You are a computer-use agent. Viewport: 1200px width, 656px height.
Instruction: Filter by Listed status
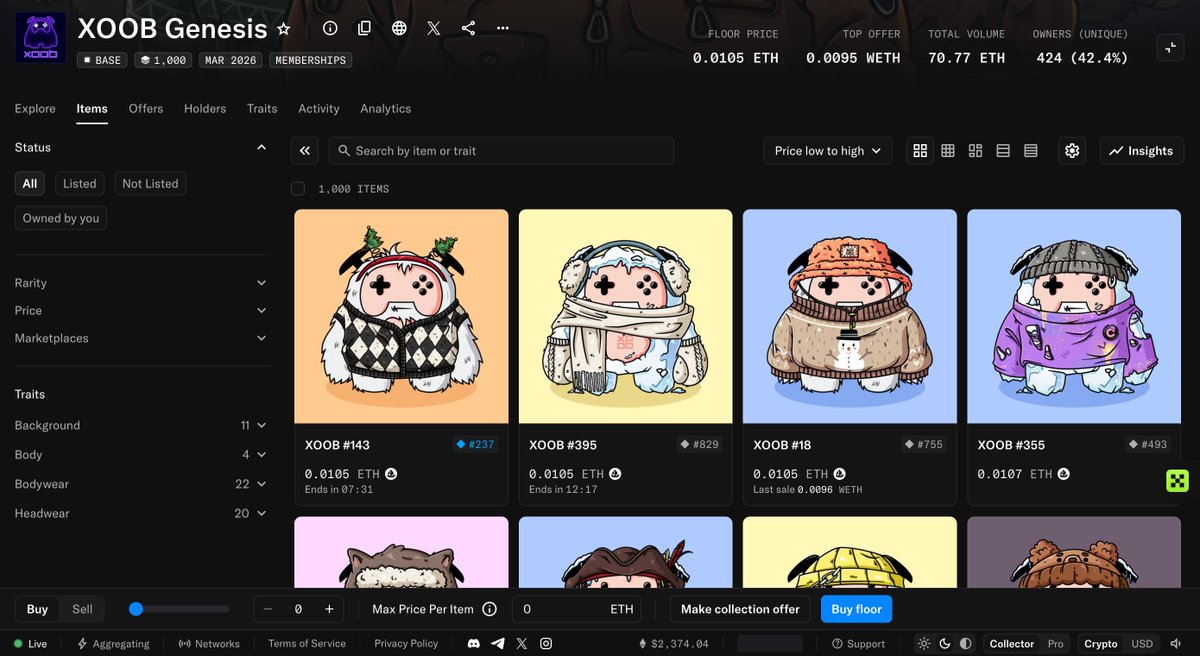tap(80, 184)
